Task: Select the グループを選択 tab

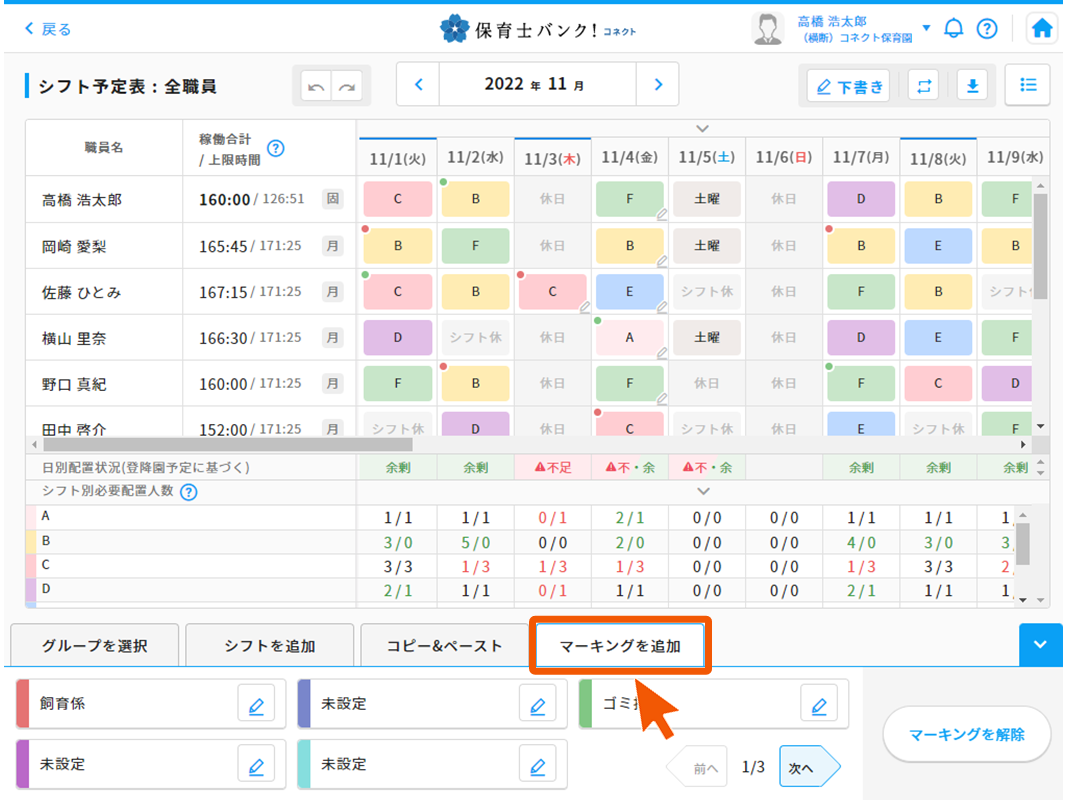Action: (95, 646)
